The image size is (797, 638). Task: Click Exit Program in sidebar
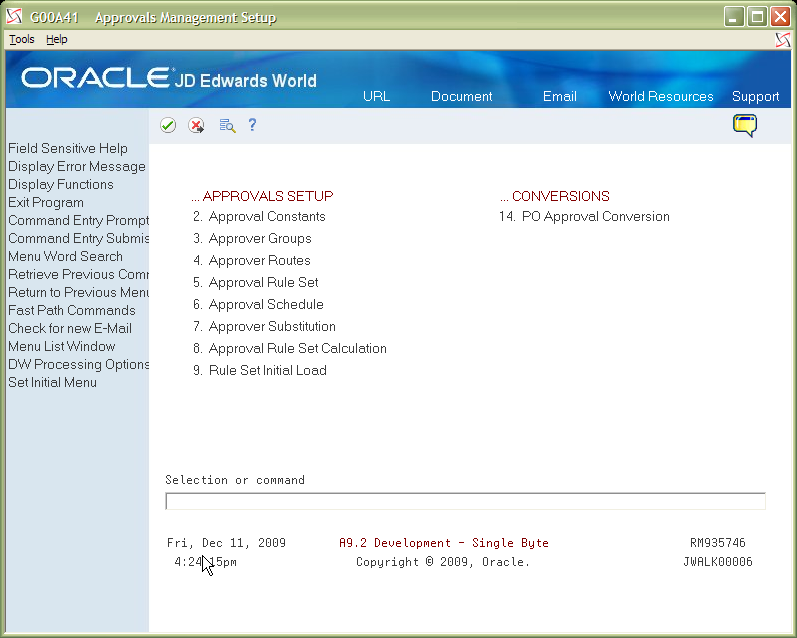point(46,202)
